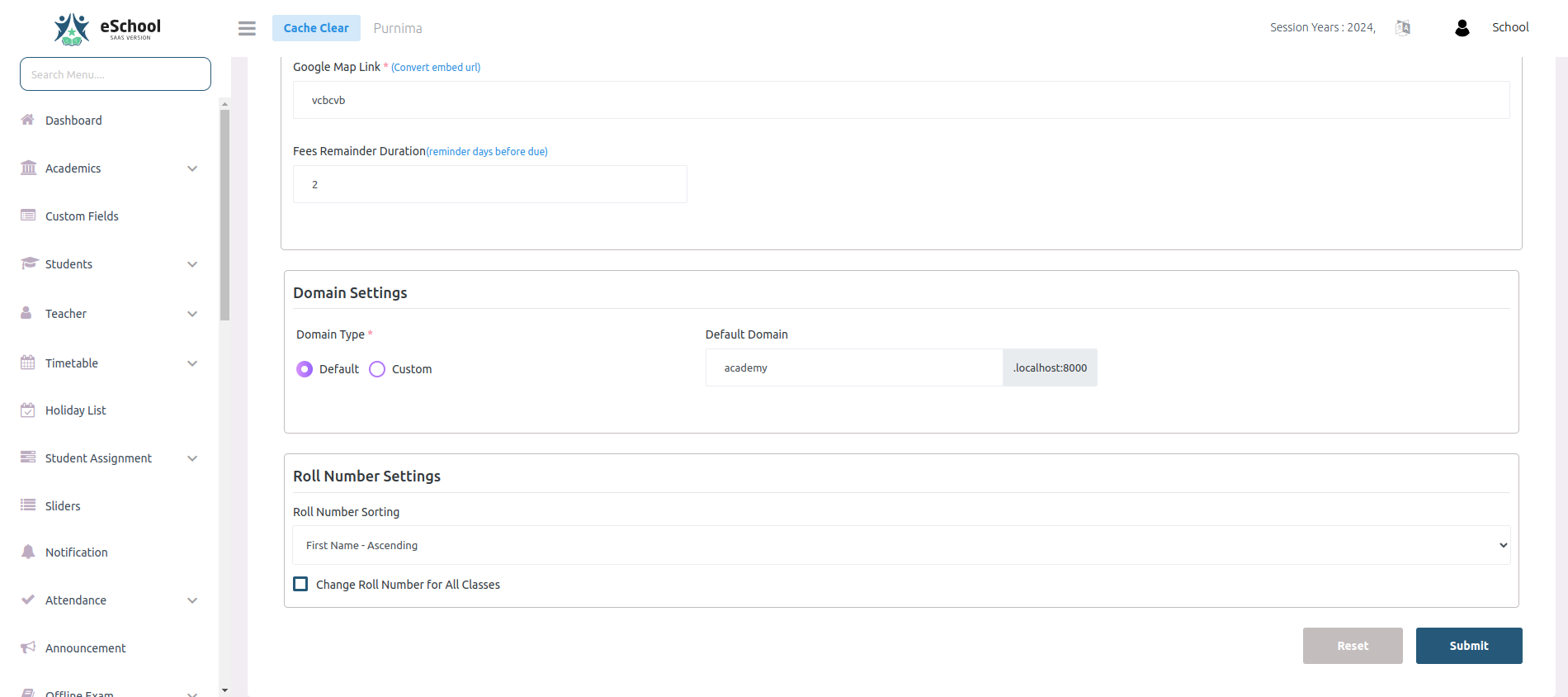Click the Dashboard home icon
Viewport: 1568px width, 697px height.
28,120
